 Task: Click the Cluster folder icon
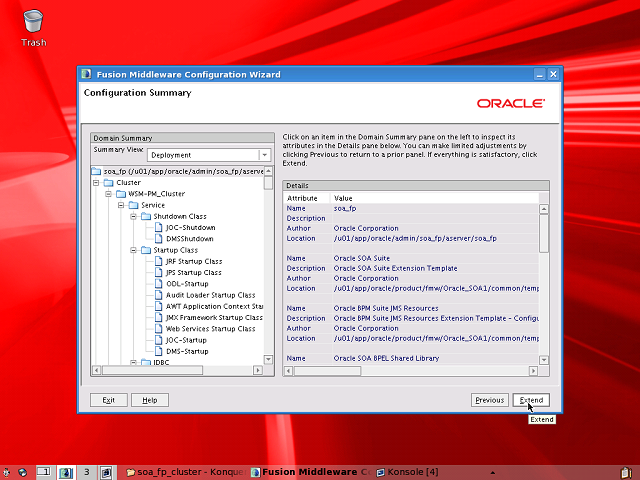(109, 182)
